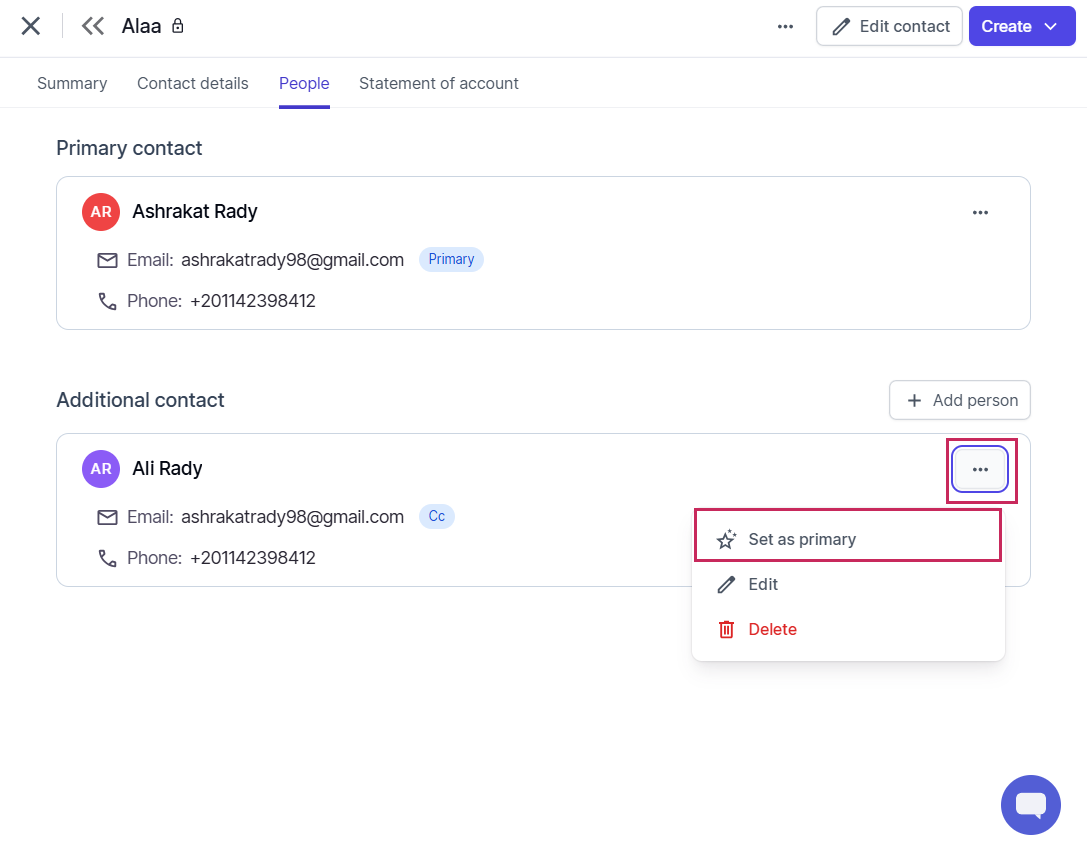Screen dimensions: 1087x857
Task: Click the double-chevron collapse icon
Action: tap(93, 26)
